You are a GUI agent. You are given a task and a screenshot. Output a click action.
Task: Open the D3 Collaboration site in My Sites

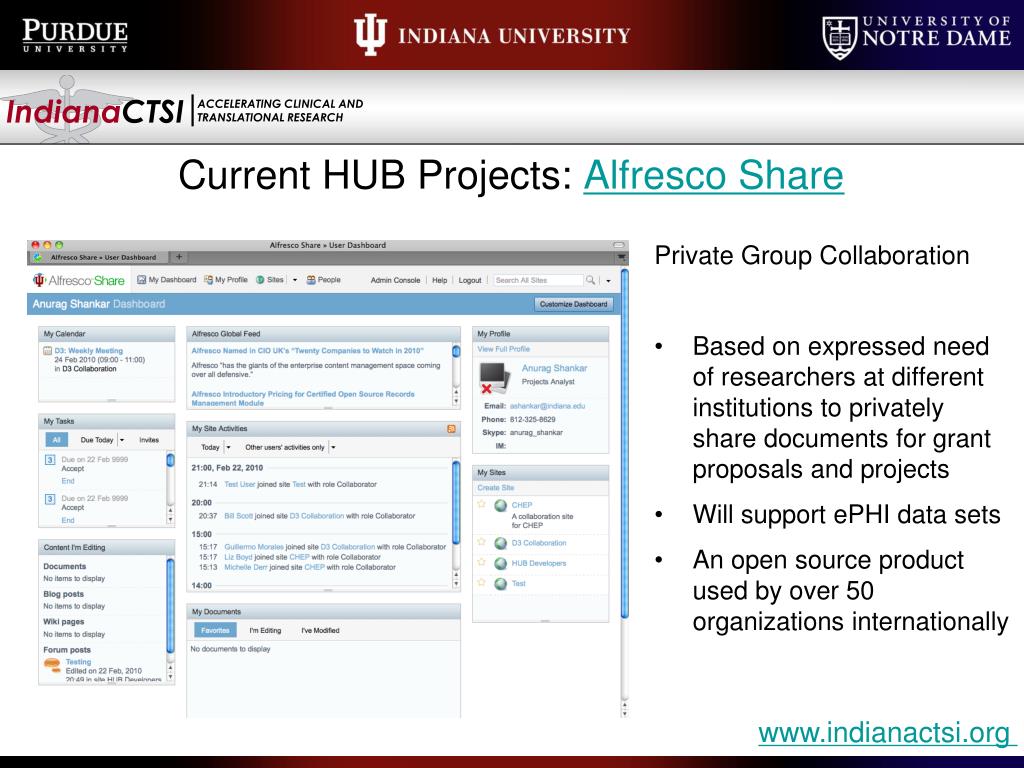pyautogui.click(x=539, y=543)
